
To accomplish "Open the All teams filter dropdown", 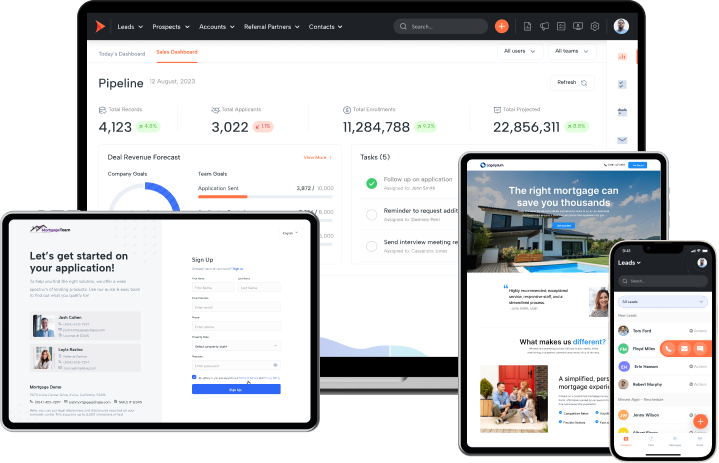I will [x=572, y=50].
